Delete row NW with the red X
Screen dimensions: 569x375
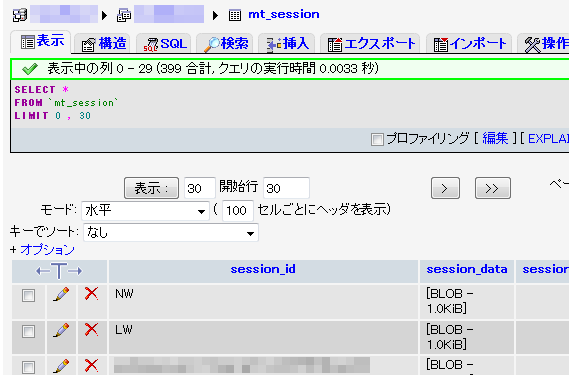tap(91, 293)
